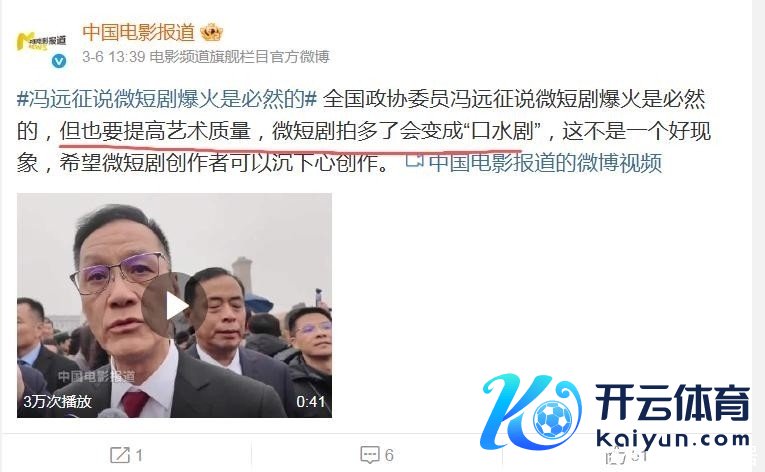Click the video thumbnail of the man in glasses

click(x=174, y=305)
